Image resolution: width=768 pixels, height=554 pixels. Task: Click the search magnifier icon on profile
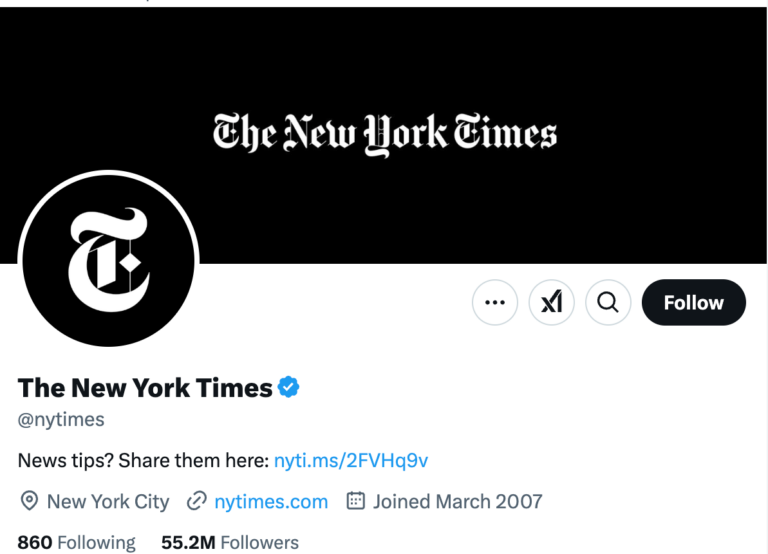608,302
